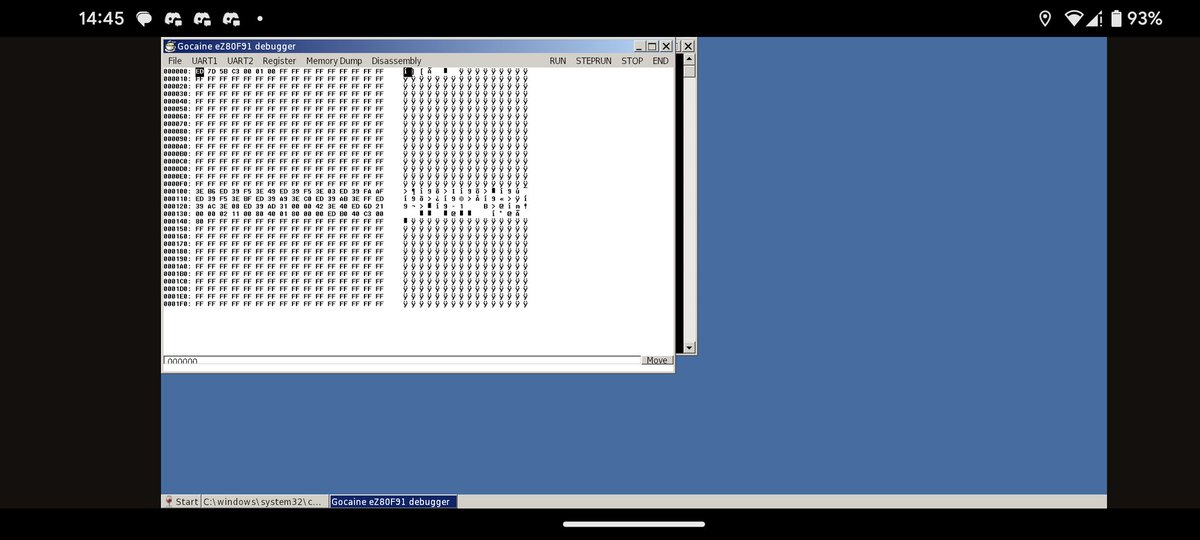This screenshot has width=1200, height=540.
Task: Open the Register menu
Action: tap(279, 61)
